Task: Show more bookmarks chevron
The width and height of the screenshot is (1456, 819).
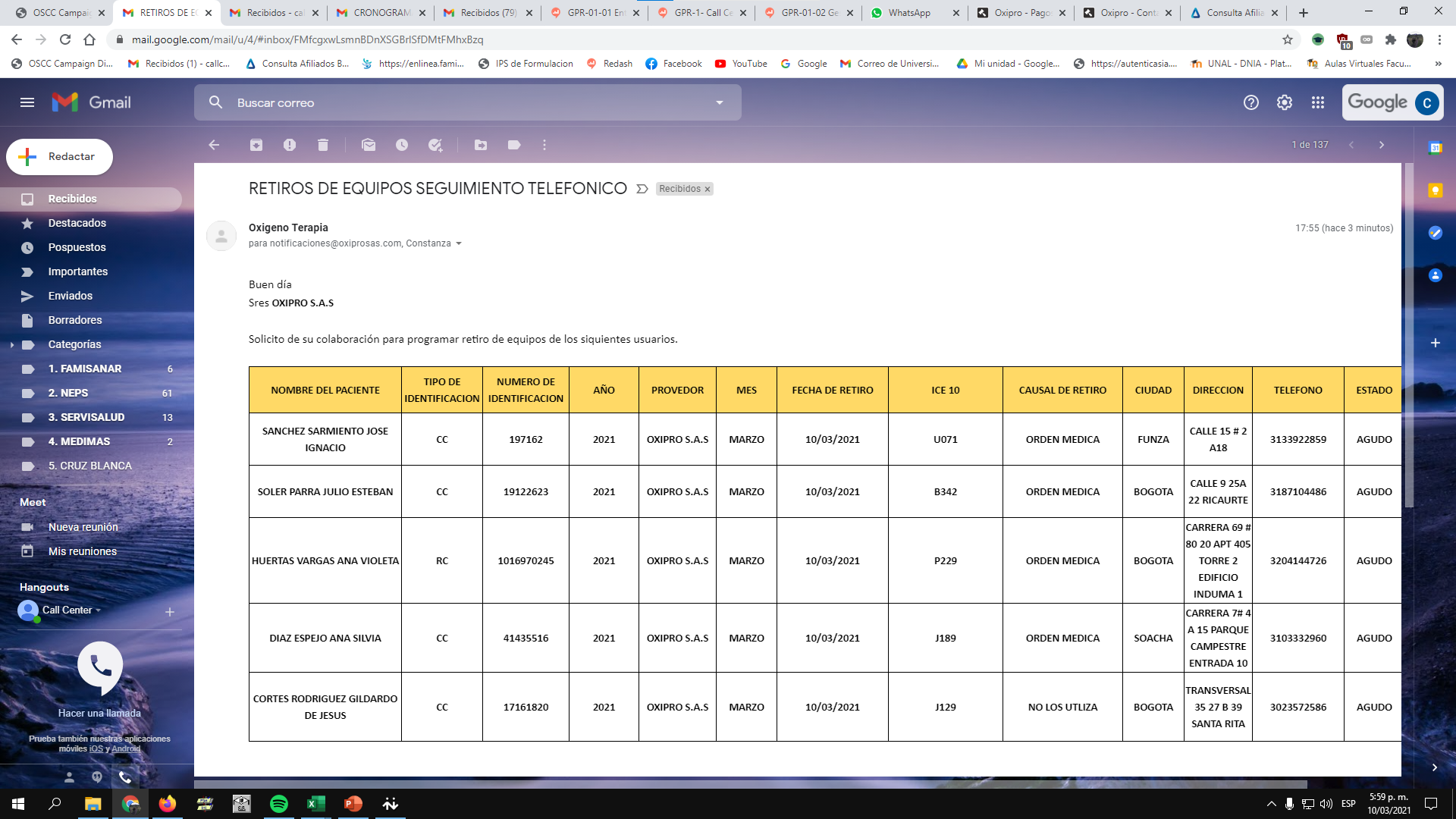Action: click(1439, 64)
